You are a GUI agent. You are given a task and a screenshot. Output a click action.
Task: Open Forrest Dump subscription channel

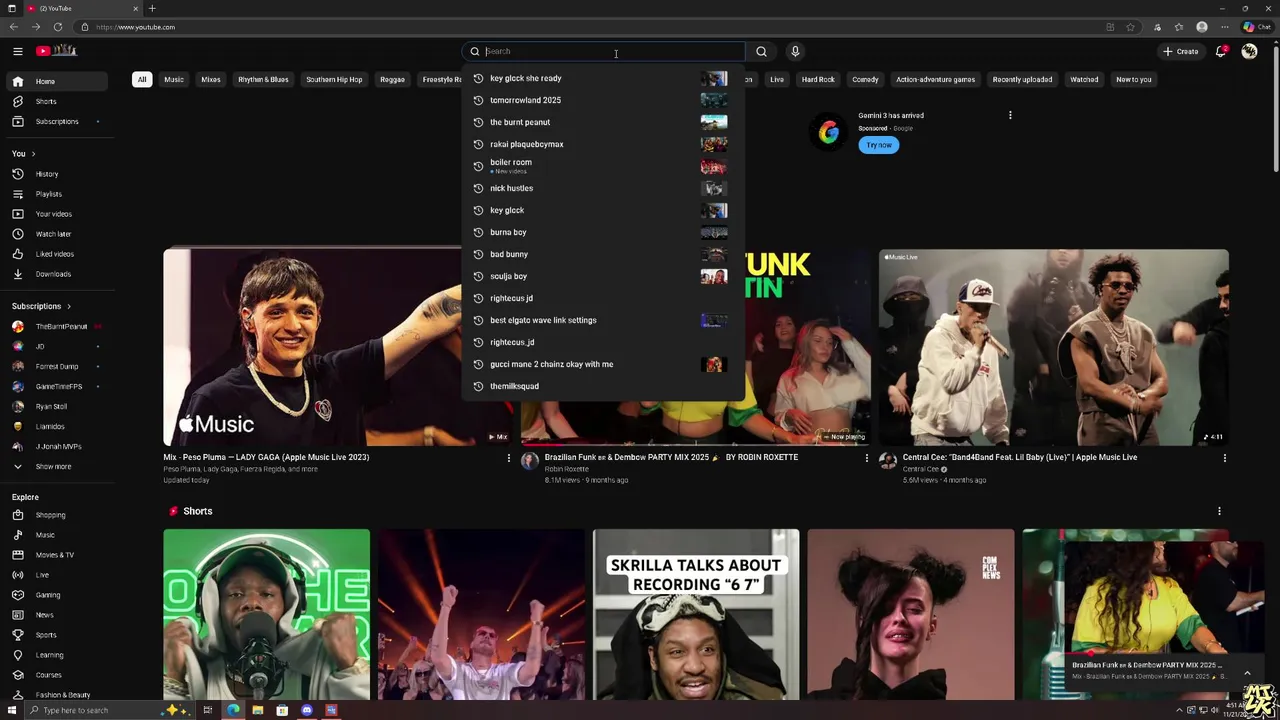[58, 366]
